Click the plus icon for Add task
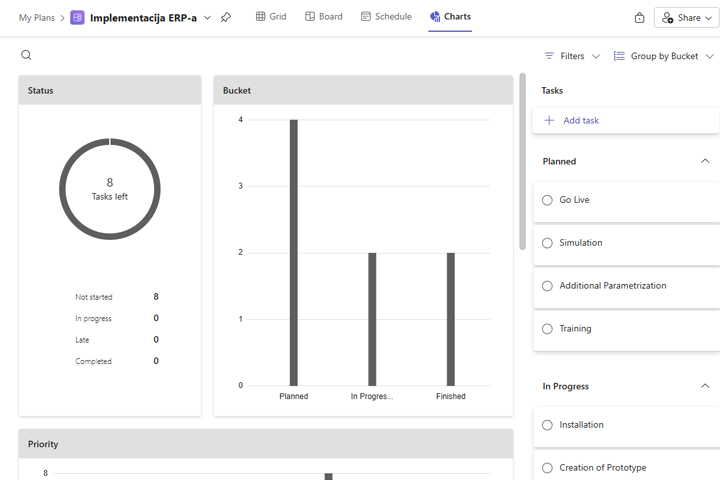 click(x=548, y=120)
